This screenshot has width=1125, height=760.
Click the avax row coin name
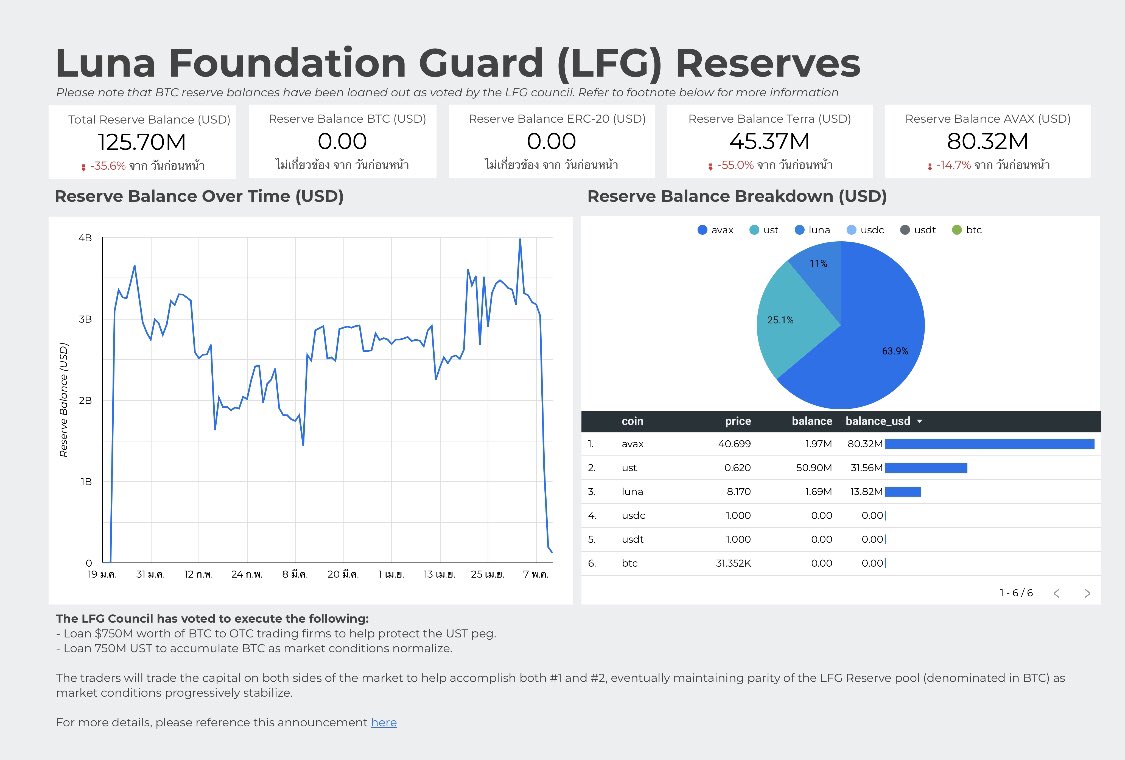click(632, 444)
